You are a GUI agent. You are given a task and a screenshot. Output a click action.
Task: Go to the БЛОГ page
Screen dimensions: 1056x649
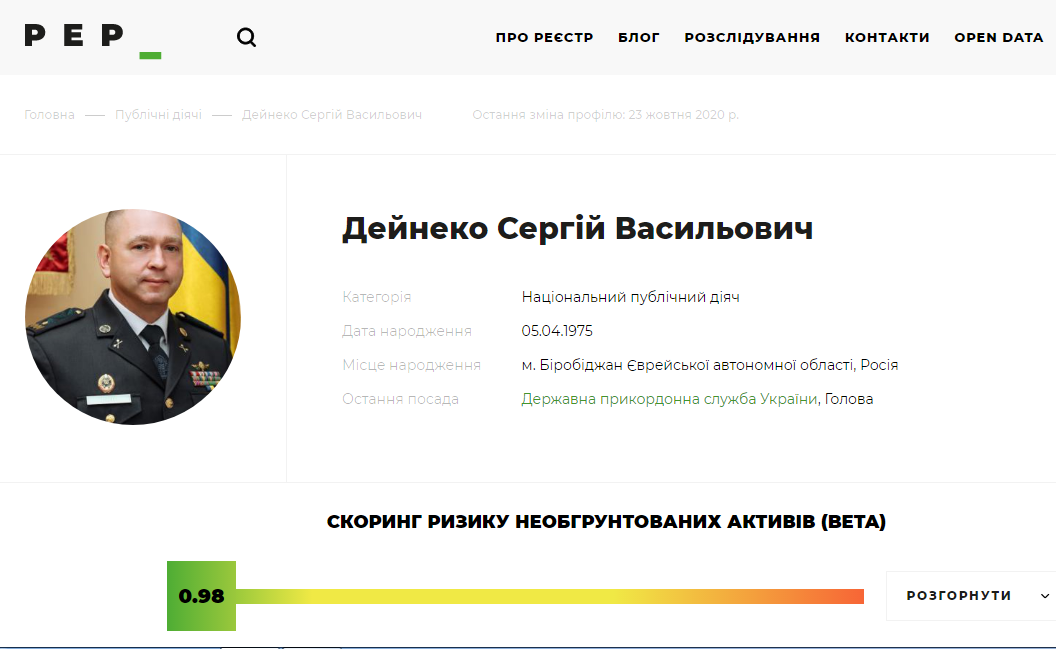coord(639,38)
